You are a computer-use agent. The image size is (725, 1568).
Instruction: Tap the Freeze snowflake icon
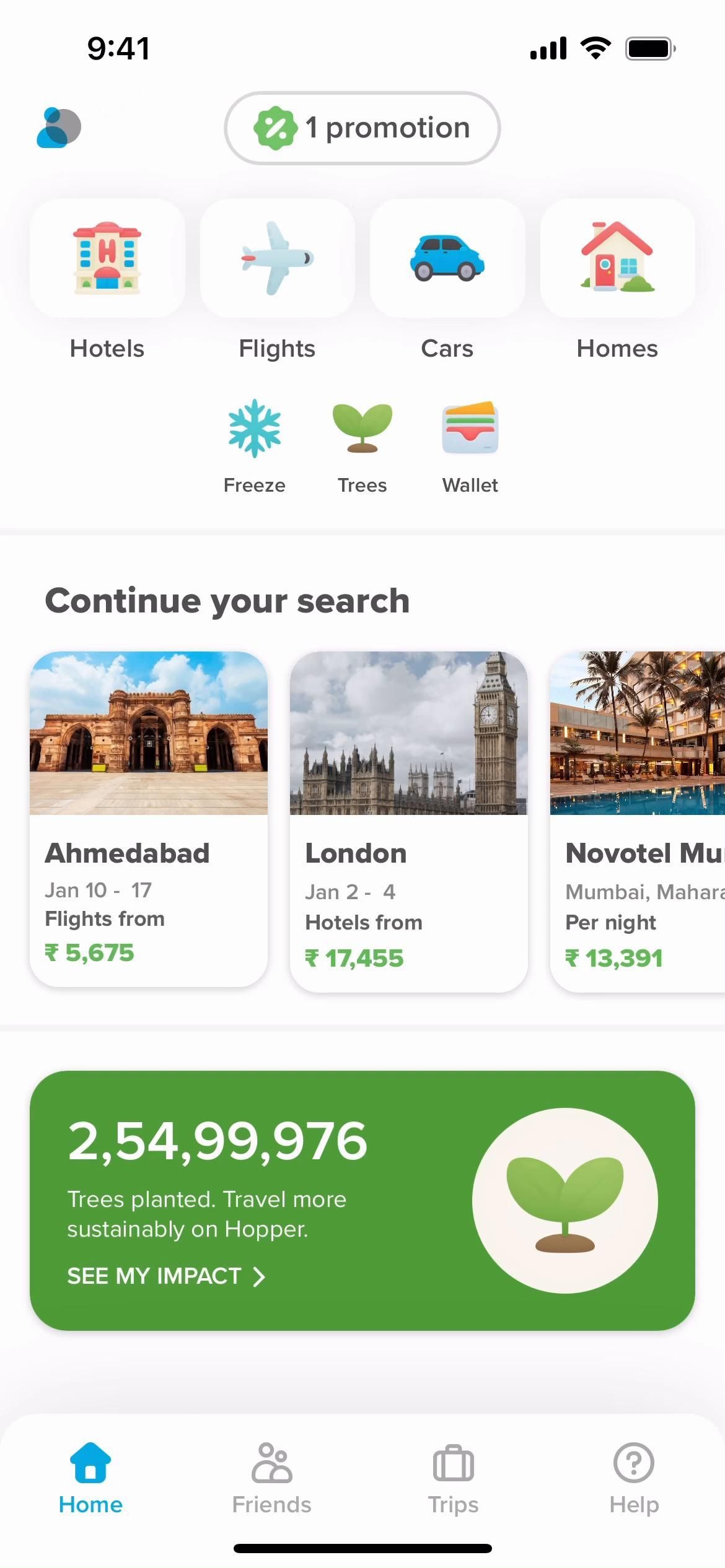coord(254,429)
